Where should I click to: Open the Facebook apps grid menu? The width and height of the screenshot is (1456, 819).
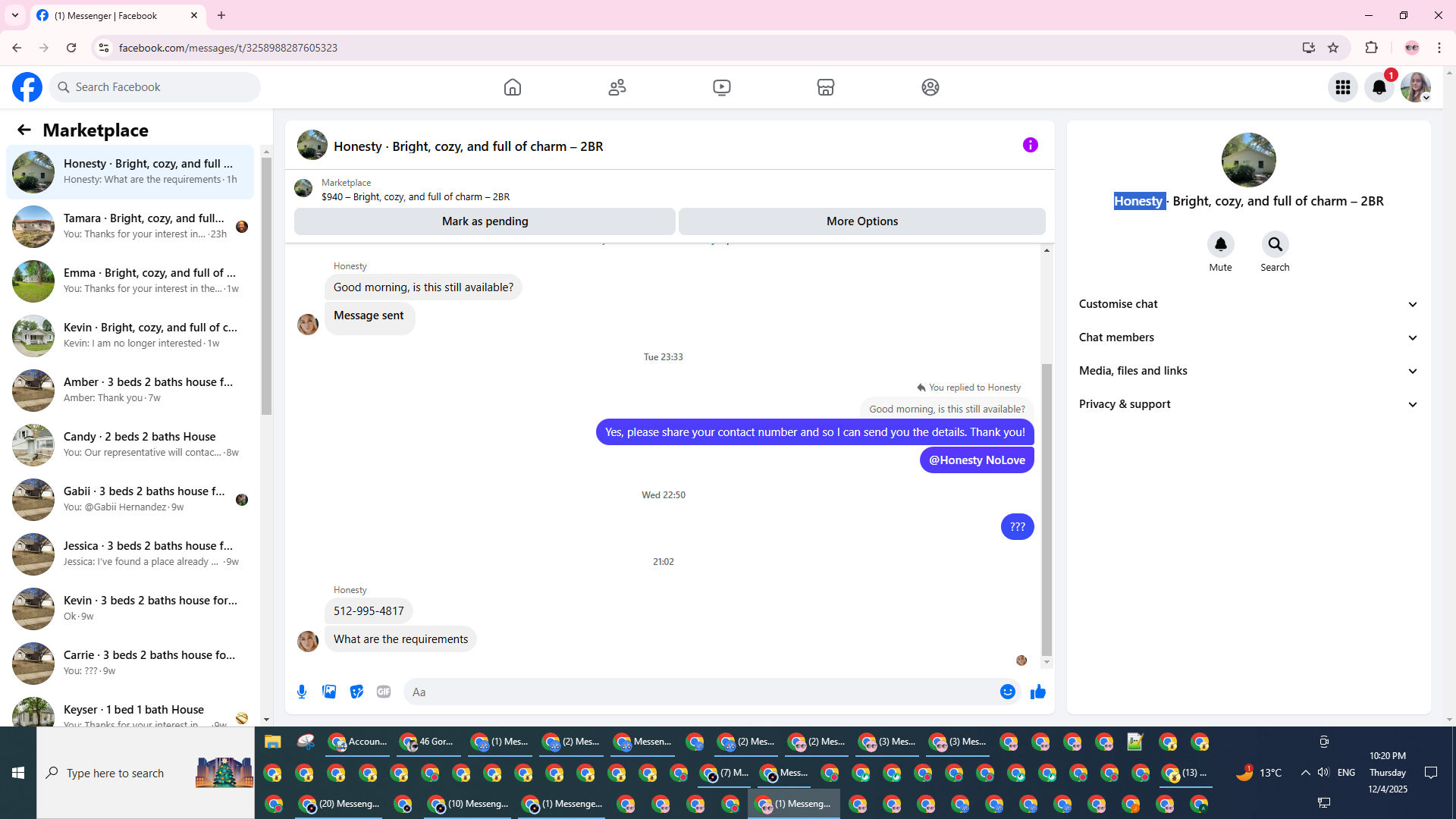(1342, 87)
